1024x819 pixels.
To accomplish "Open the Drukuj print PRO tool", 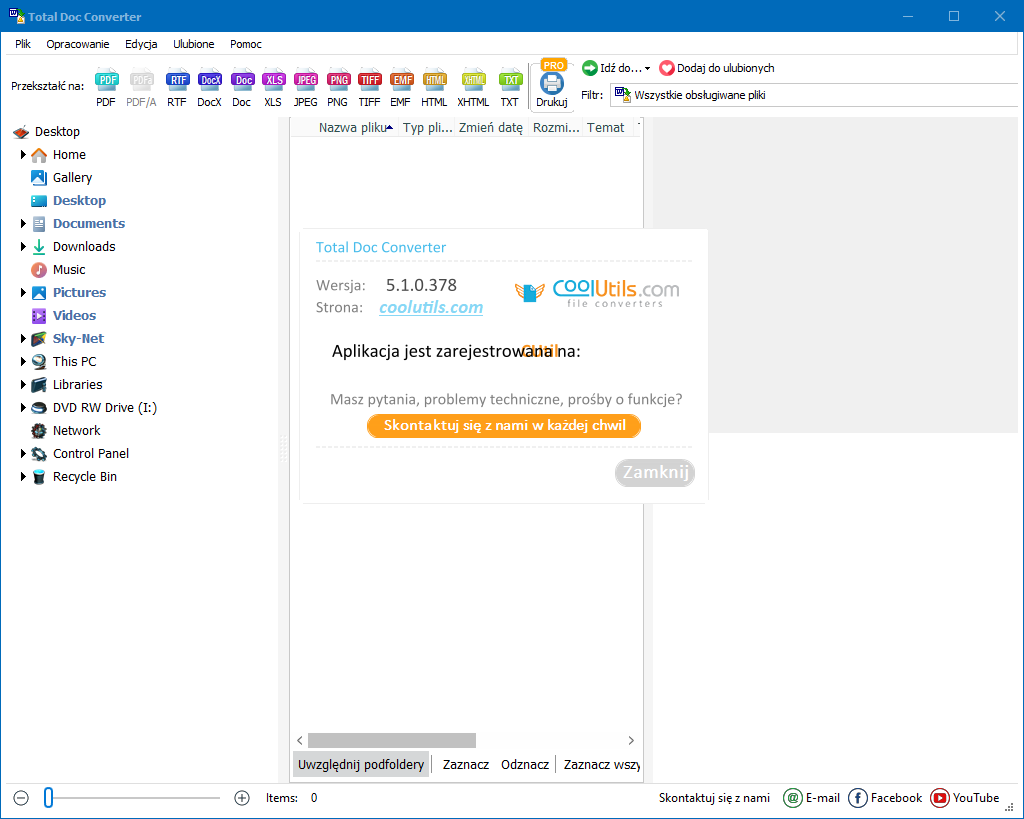I will click(x=552, y=84).
